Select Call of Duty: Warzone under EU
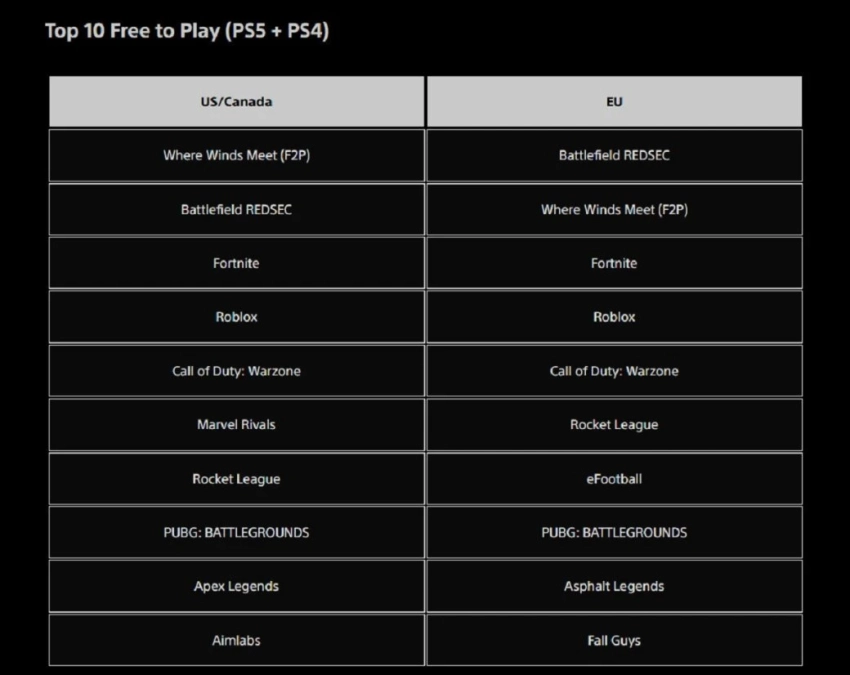The height and width of the screenshot is (675, 850). click(x=614, y=371)
